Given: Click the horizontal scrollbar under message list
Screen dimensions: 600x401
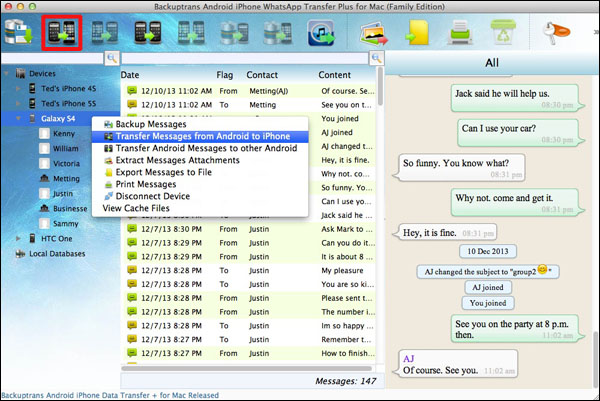Looking at the screenshot, I should pos(247,368).
